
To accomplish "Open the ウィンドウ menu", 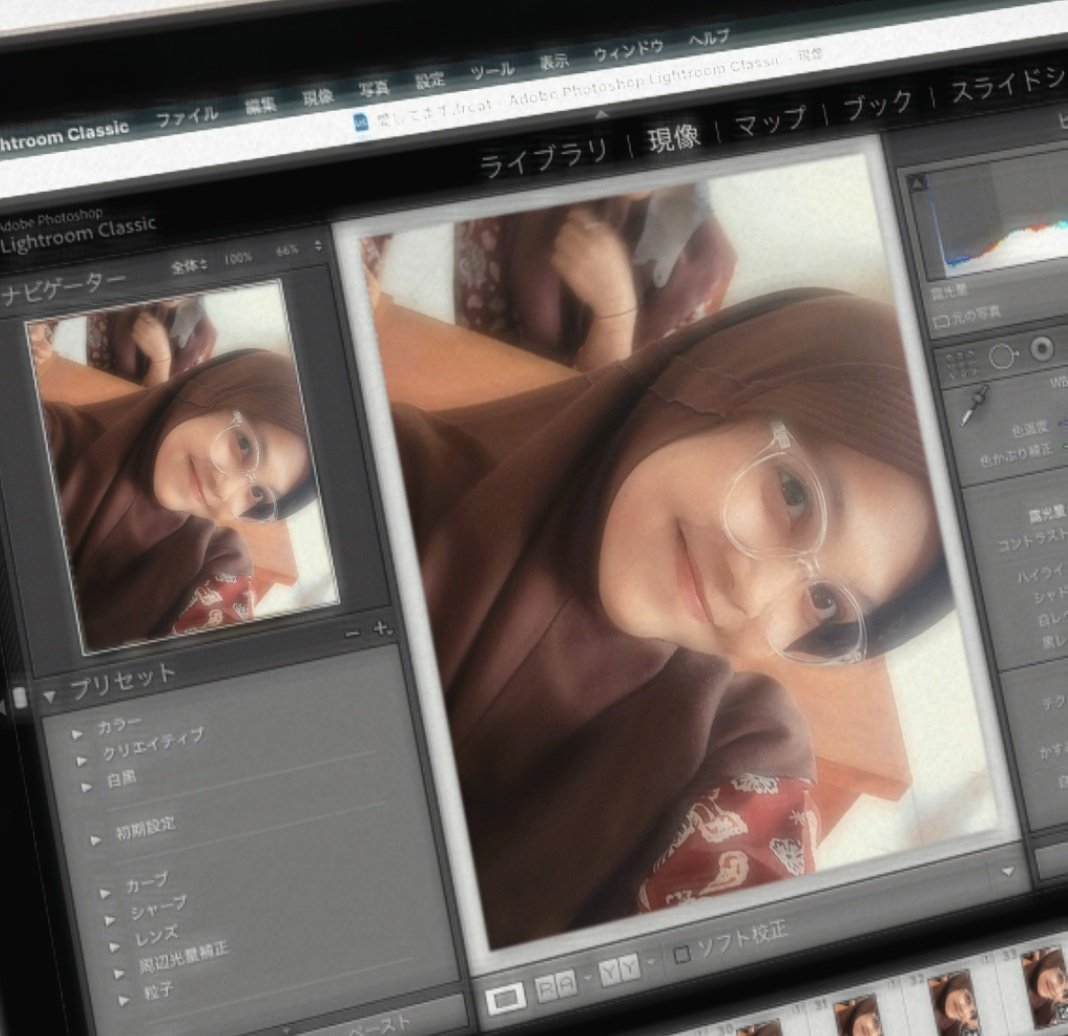I will click(x=628, y=51).
